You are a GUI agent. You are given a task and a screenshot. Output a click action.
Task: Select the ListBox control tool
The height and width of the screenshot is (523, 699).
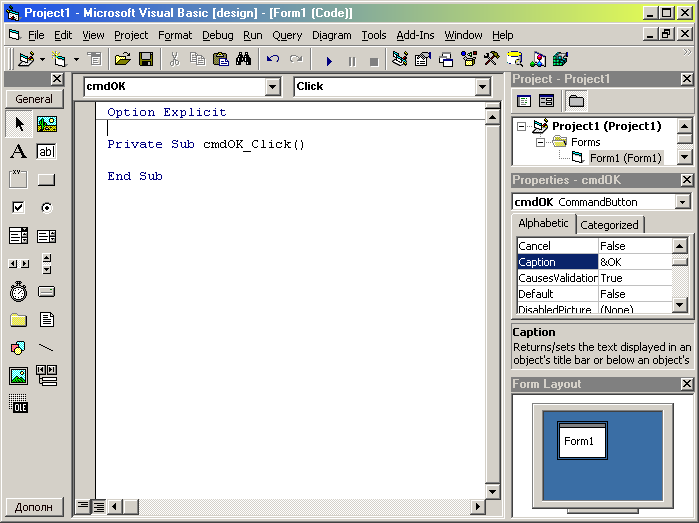pyautogui.click(x=47, y=236)
